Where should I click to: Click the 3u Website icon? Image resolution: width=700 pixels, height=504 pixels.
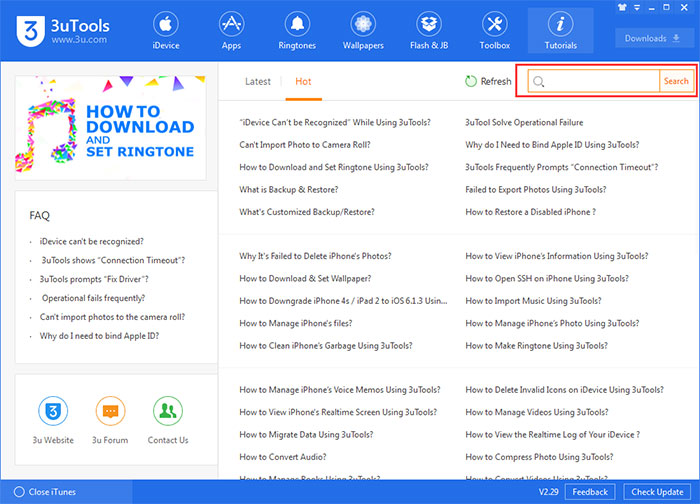tap(53, 411)
